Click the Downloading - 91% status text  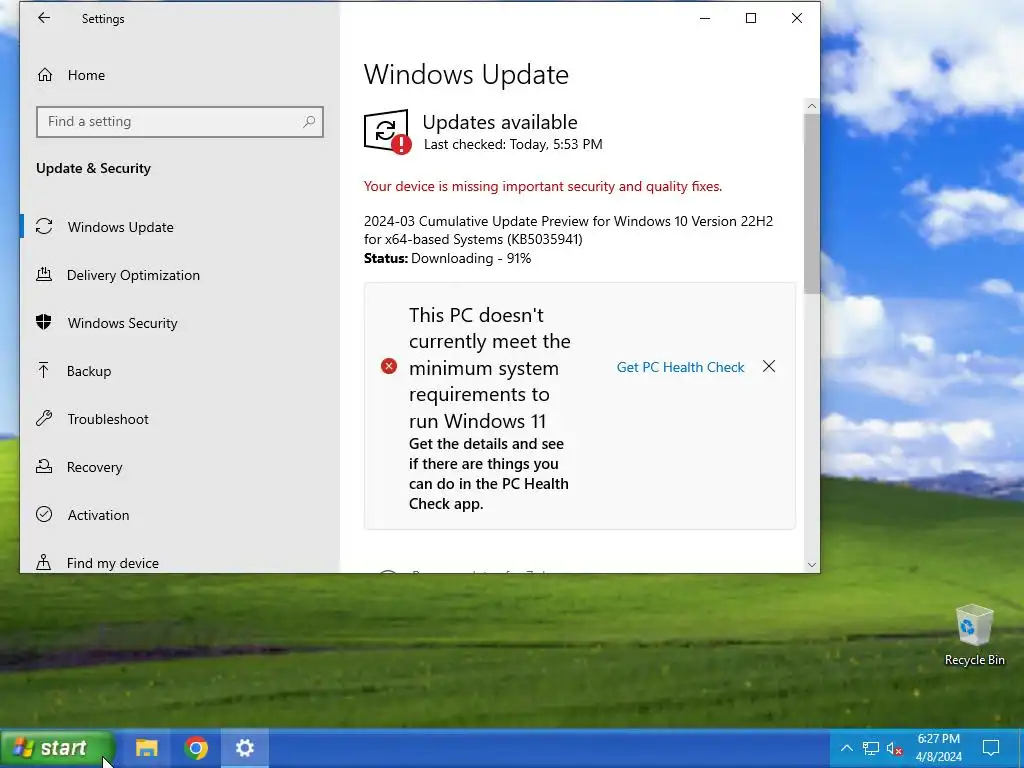(x=471, y=258)
